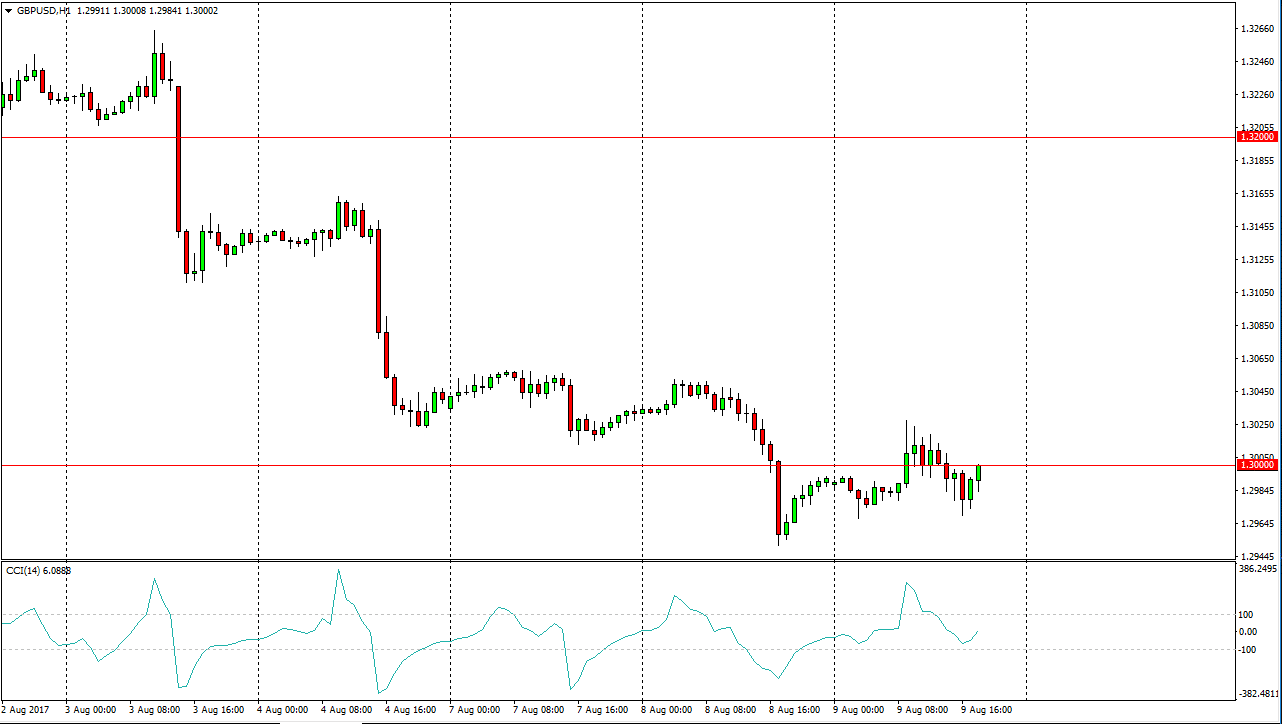Screen dimensions: 1282x724
Task: Click the 9 Aug 16:00 time label
Action: click(x=986, y=710)
